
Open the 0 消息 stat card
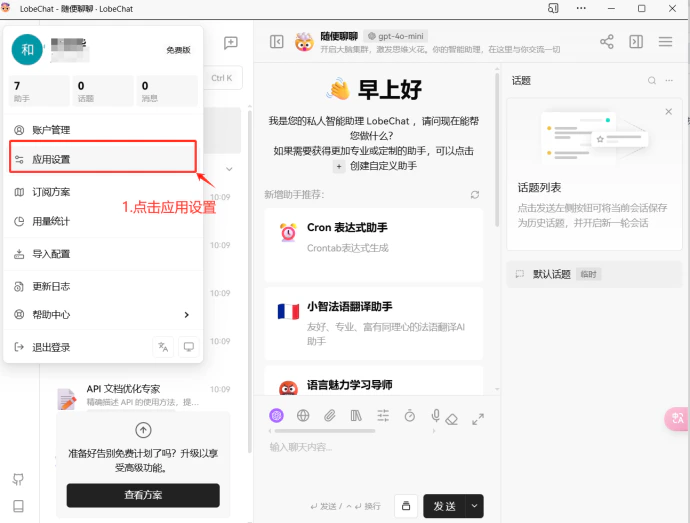(x=167, y=91)
